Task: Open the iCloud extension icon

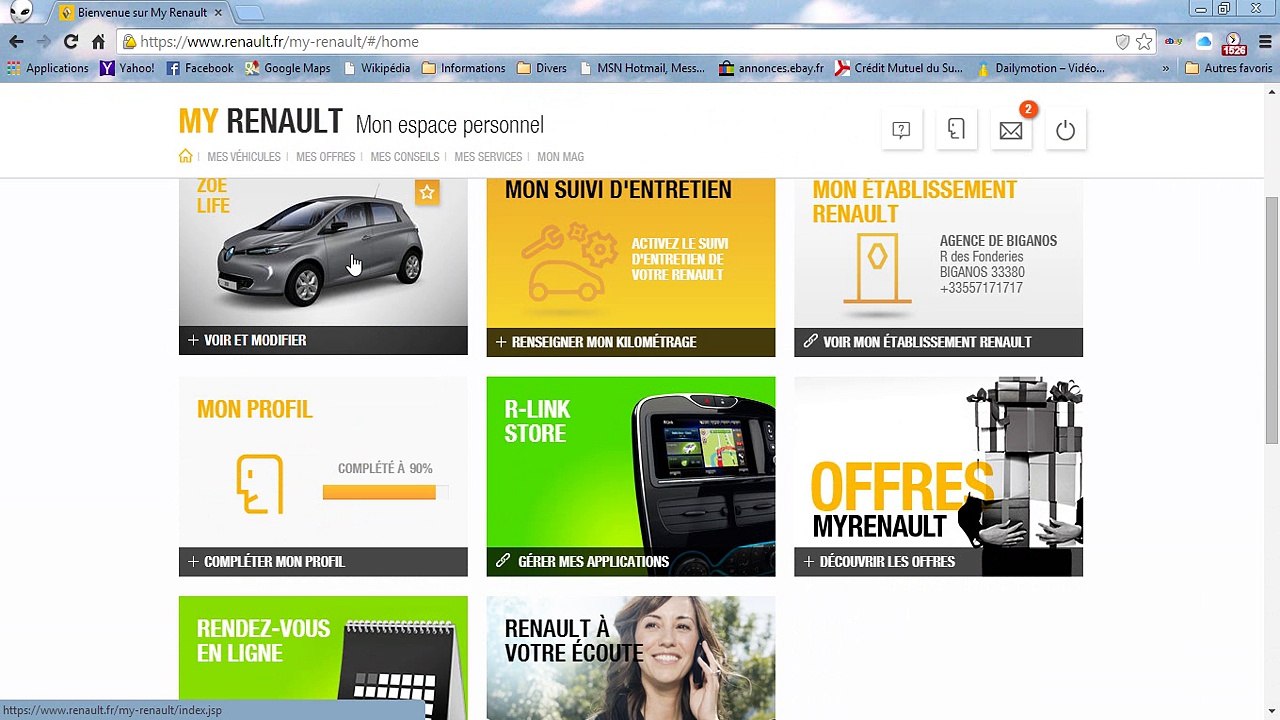Action: [1204, 42]
